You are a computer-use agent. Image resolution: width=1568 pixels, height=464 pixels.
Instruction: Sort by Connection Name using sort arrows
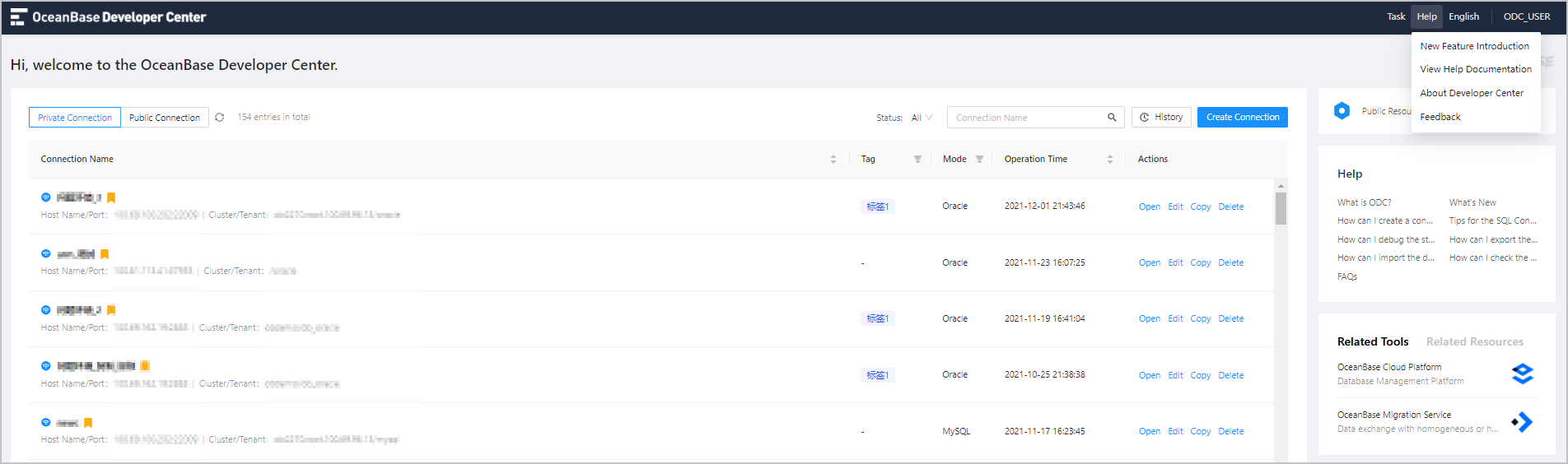pos(833,160)
